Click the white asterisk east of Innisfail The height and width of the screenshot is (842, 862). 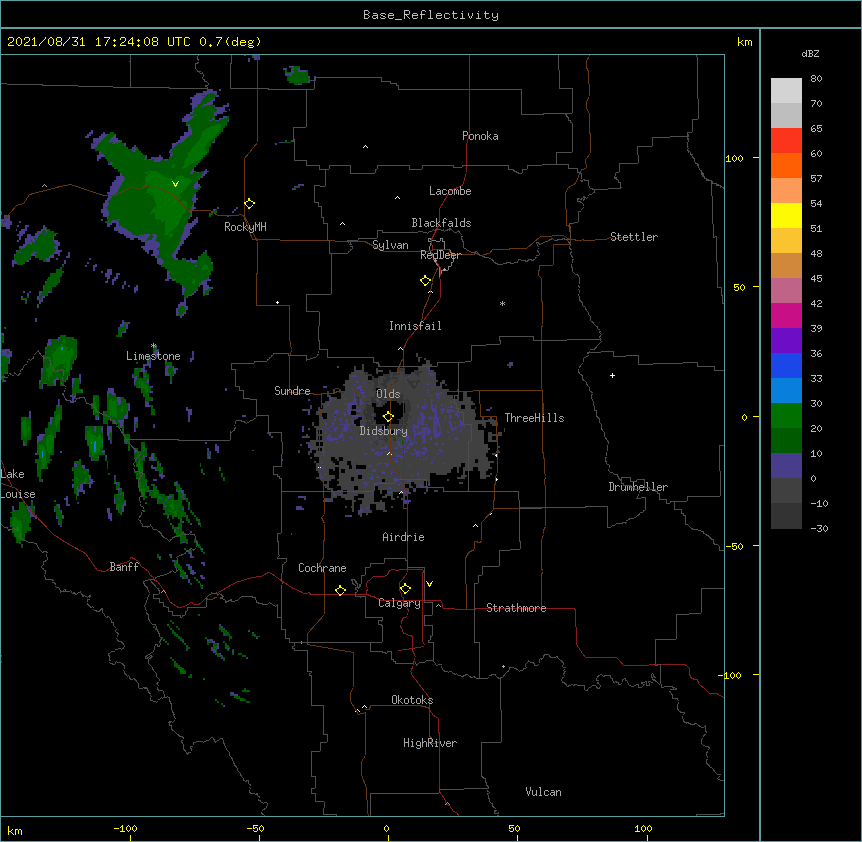click(x=502, y=303)
